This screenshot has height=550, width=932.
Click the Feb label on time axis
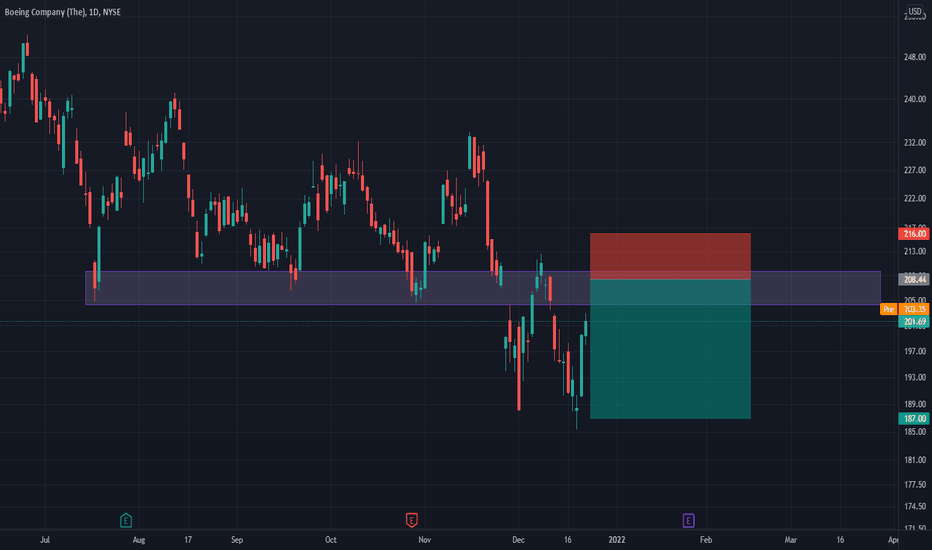point(706,540)
